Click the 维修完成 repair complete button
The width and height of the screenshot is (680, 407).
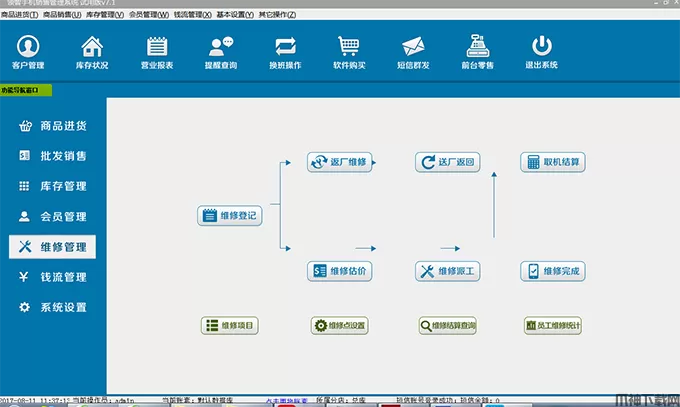553,271
